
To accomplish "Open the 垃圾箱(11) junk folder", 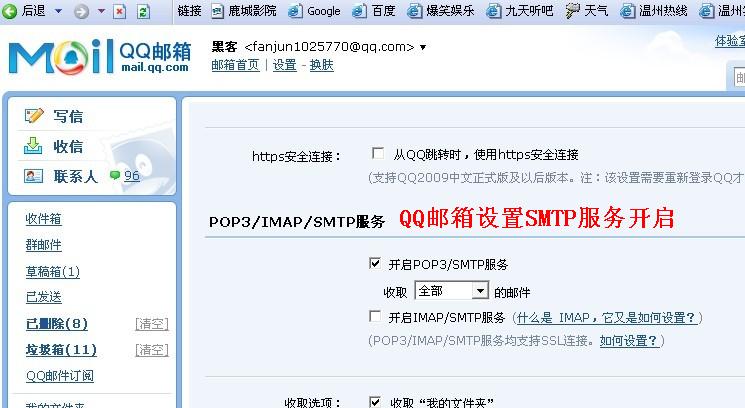I will click(61, 350).
